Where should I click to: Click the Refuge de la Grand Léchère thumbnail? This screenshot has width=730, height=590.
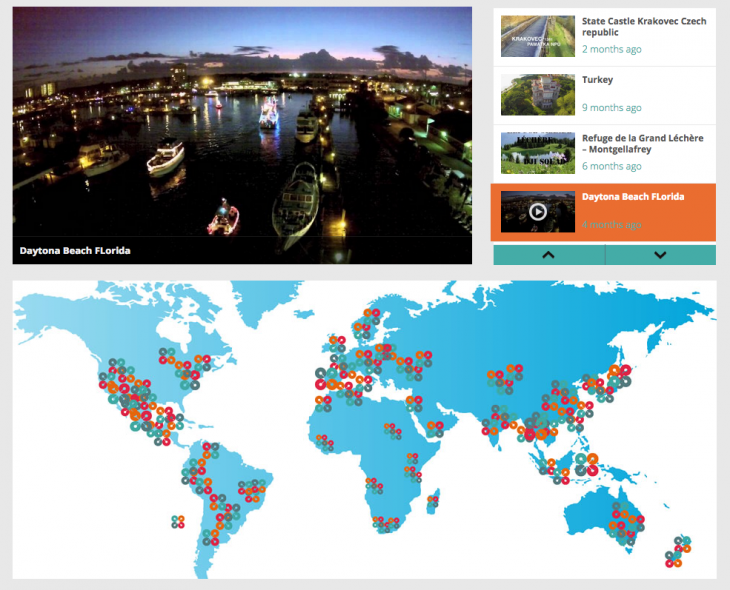coord(538,153)
